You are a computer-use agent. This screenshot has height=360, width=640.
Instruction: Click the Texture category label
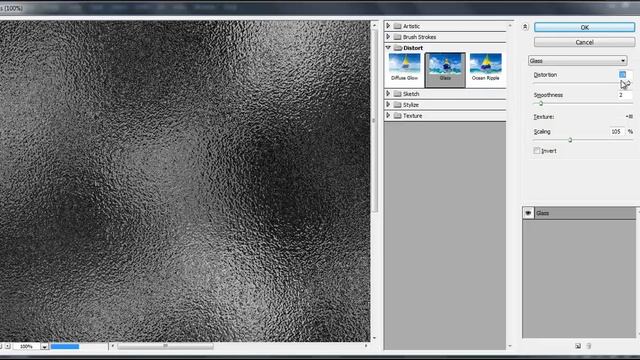pyautogui.click(x=412, y=116)
